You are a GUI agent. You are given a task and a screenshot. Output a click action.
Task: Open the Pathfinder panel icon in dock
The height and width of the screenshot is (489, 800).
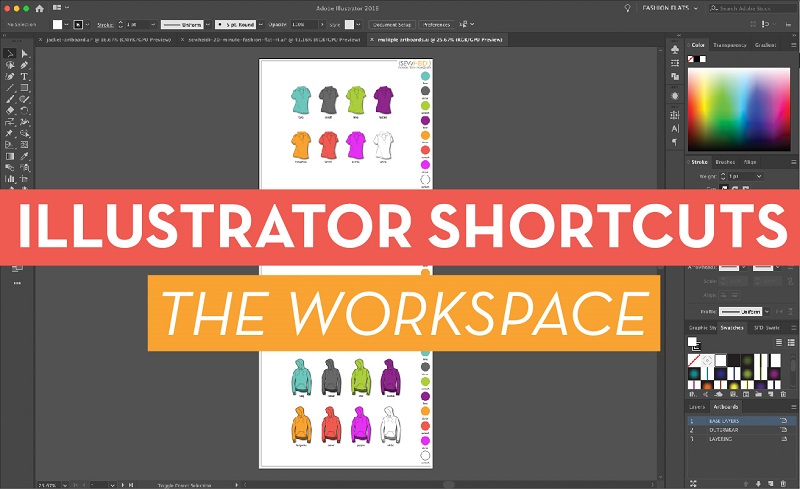click(675, 77)
